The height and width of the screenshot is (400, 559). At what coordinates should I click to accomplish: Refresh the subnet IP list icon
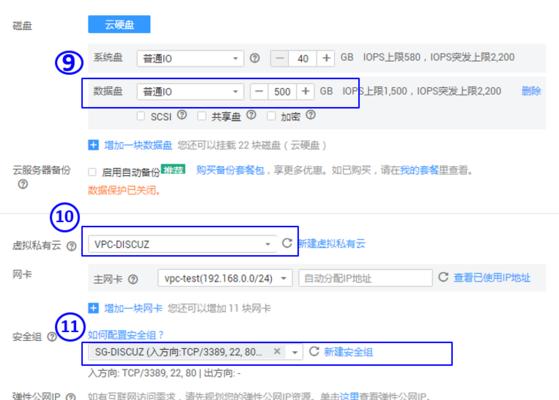click(443, 277)
